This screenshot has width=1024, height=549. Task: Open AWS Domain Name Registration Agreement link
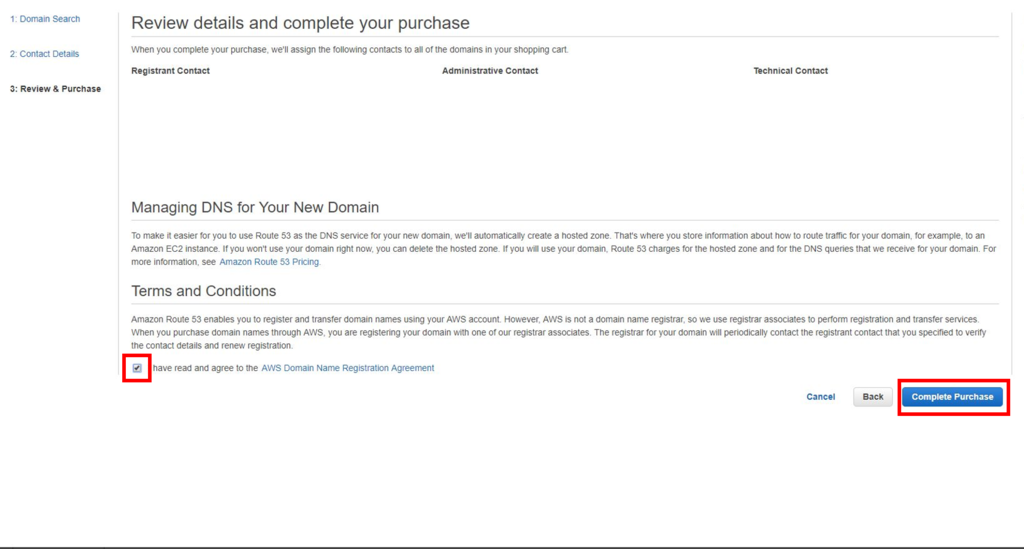[347, 368]
